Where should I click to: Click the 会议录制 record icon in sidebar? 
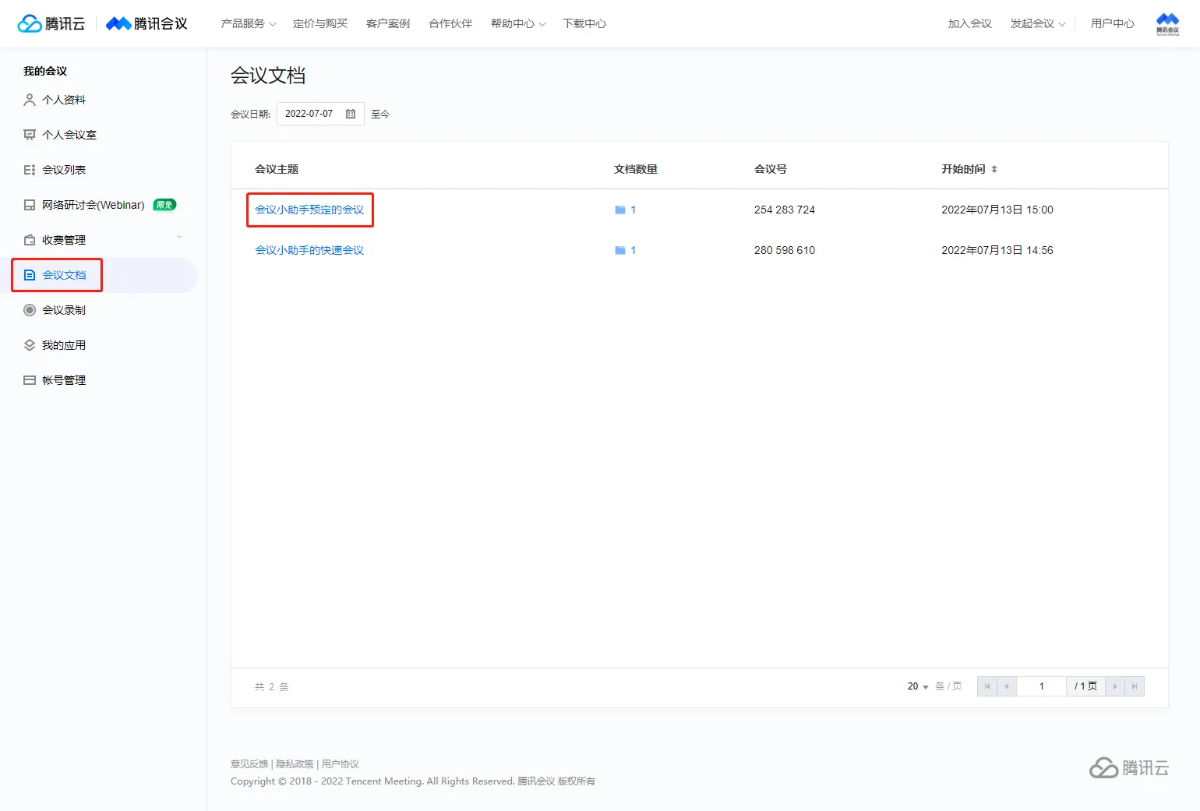(29, 310)
